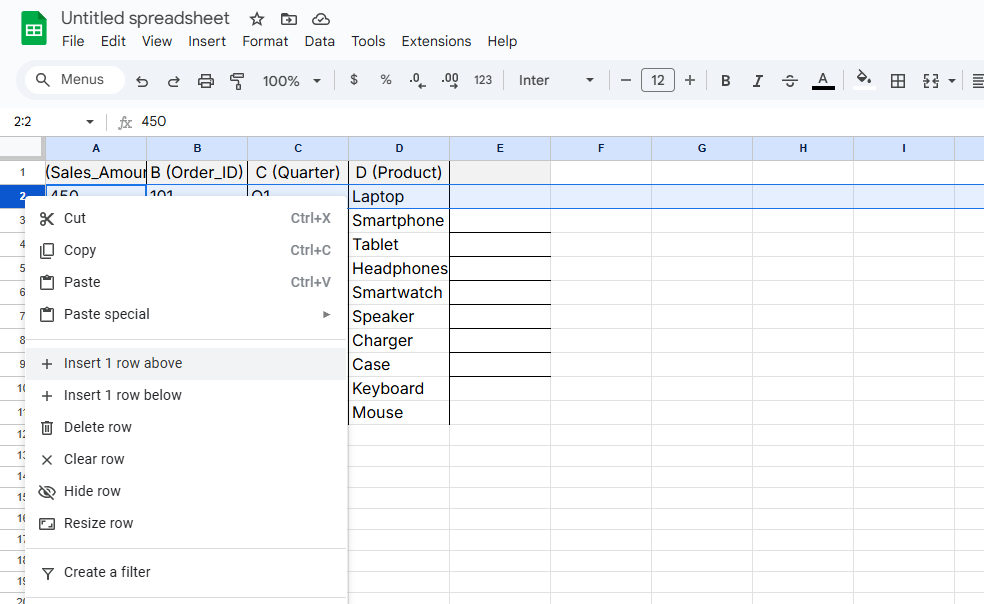Increase font size with plus button

[690, 80]
